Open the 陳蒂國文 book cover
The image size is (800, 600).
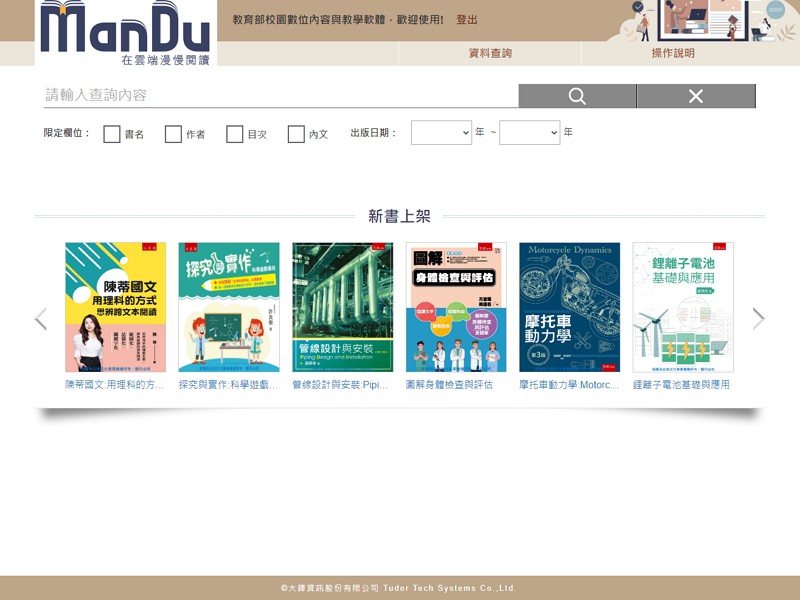[x=116, y=307]
